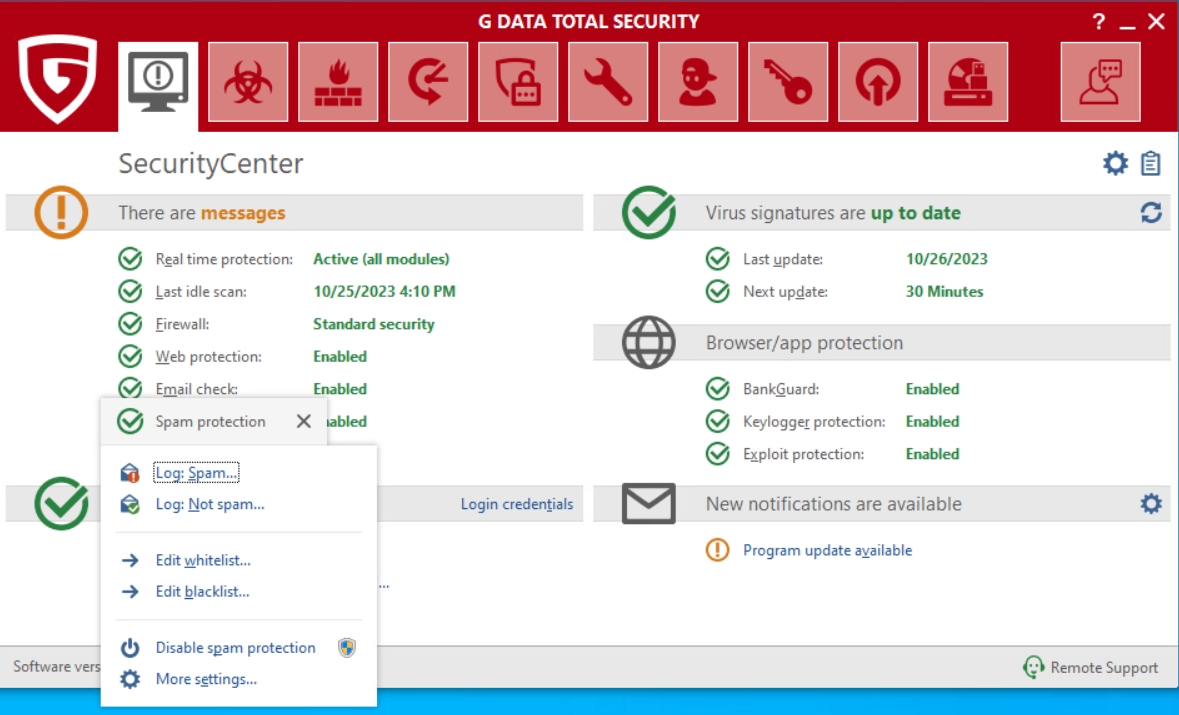
Task: Open the Parental controls child tab
Action: click(698, 82)
